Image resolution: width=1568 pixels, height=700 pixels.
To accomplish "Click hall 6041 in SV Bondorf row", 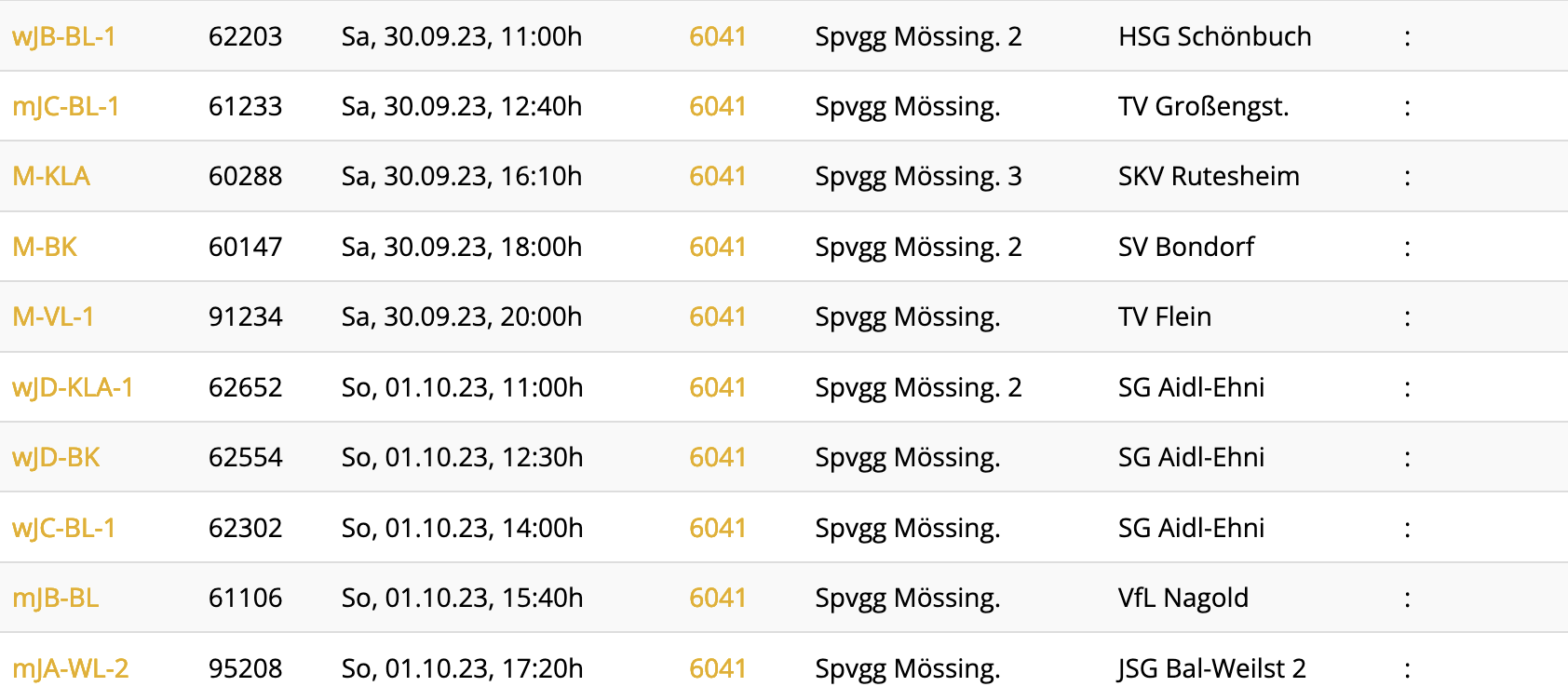I will (x=718, y=248).
